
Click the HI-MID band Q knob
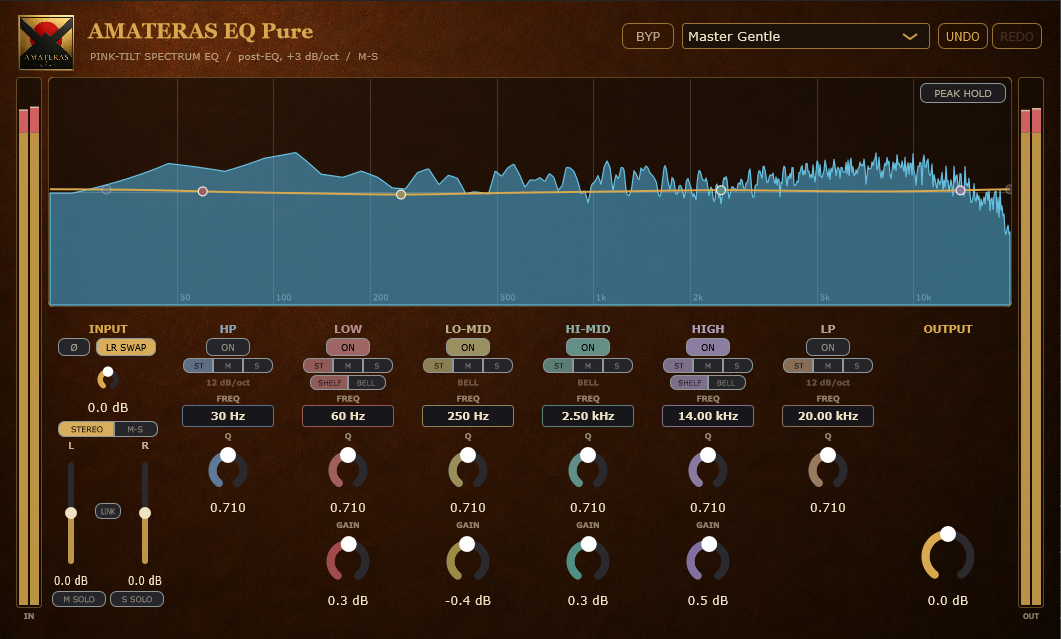coord(587,468)
